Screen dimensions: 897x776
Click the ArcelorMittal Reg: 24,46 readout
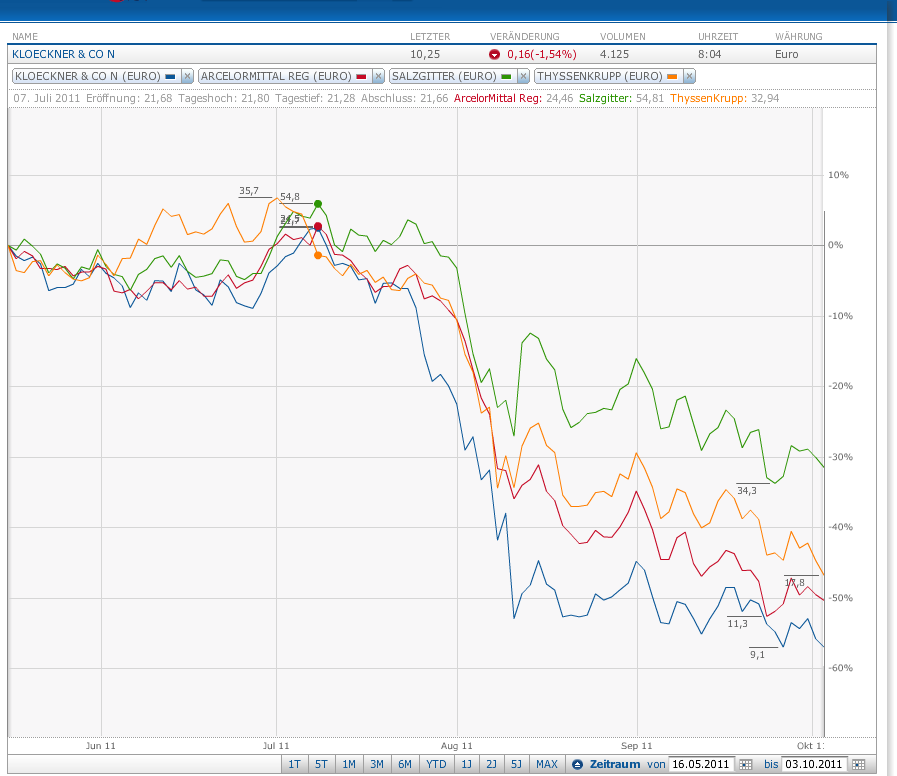[x=514, y=98]
